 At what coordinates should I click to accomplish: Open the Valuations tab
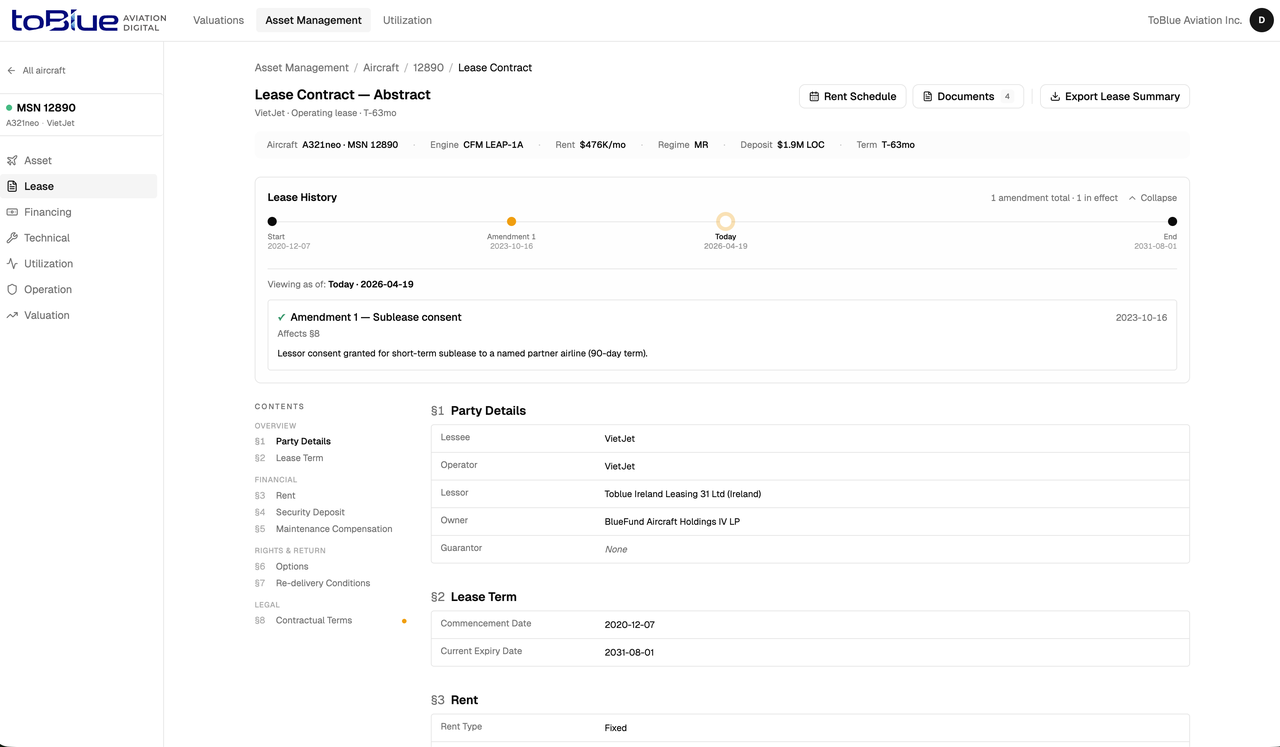click(218, 20)
